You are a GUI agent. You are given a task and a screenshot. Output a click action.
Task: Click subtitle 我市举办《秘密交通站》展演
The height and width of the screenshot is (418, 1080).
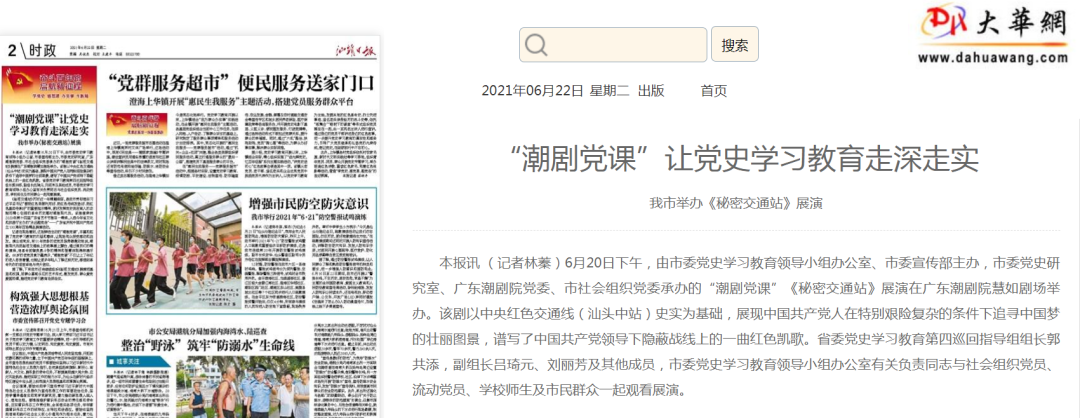pos(736,204)
